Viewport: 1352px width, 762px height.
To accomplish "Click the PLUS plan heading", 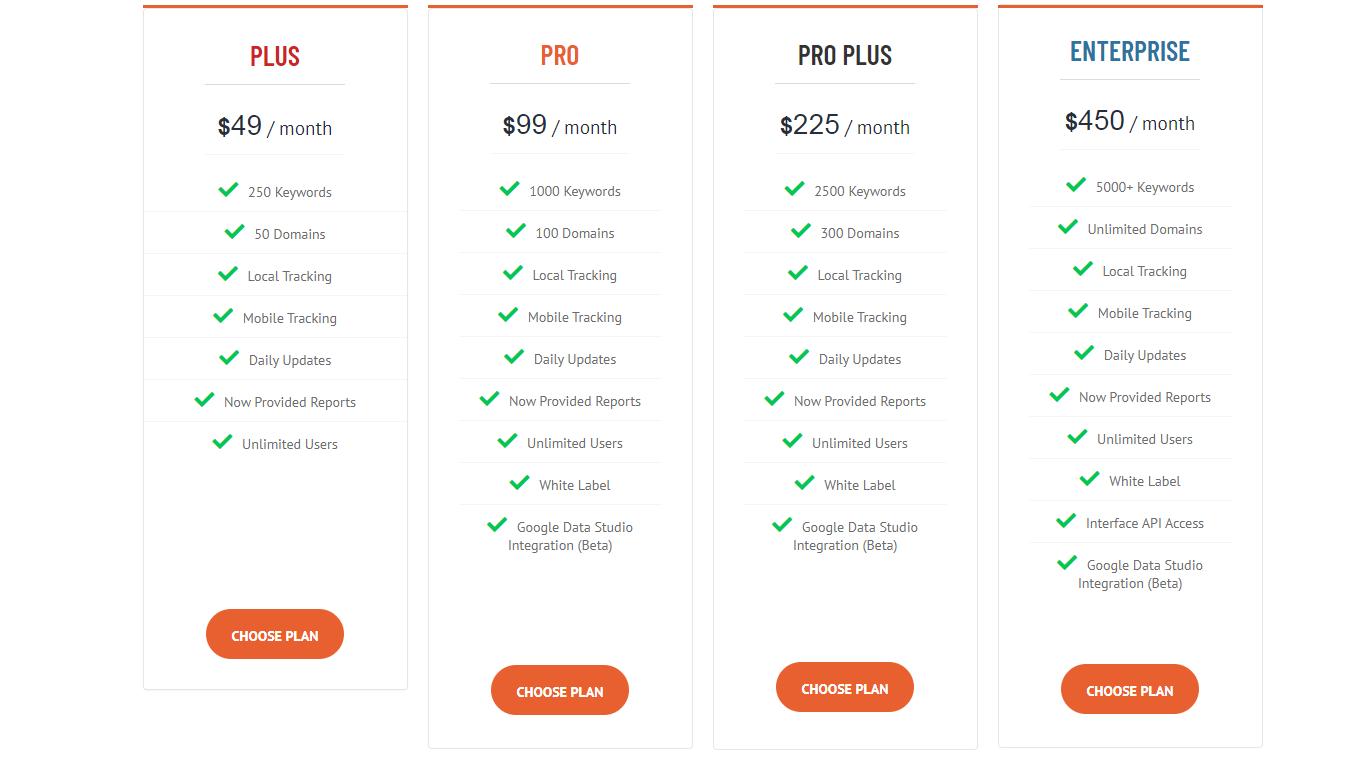I will pyautogui.click(x=275, y=56).
